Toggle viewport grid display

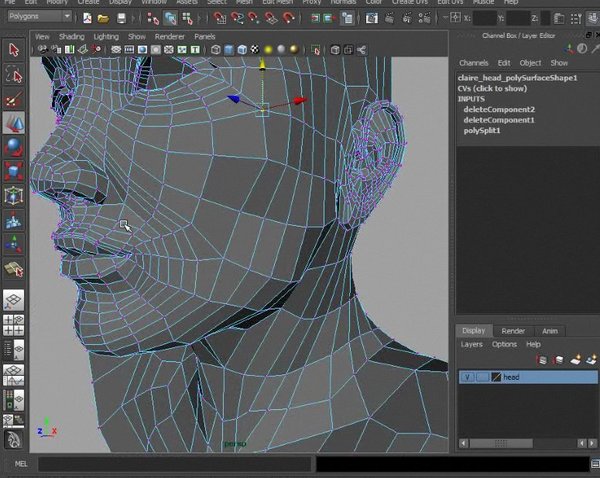coord(116,50)
